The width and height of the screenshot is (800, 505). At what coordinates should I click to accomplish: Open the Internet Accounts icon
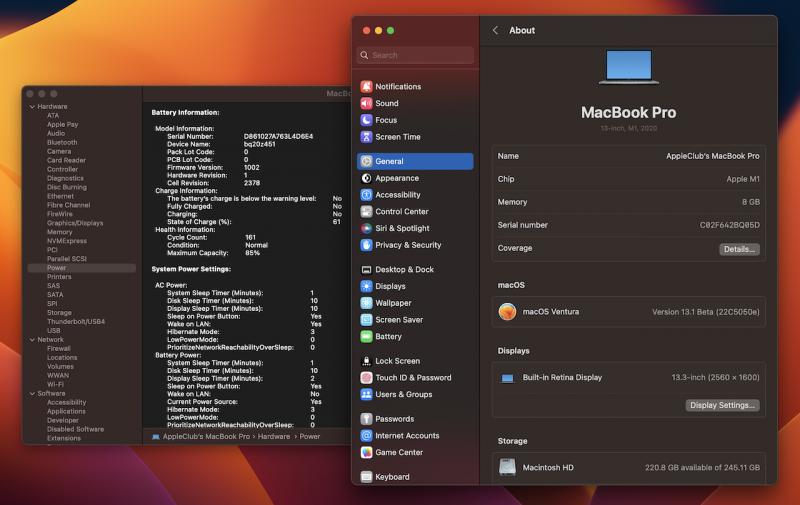[366, 436]
